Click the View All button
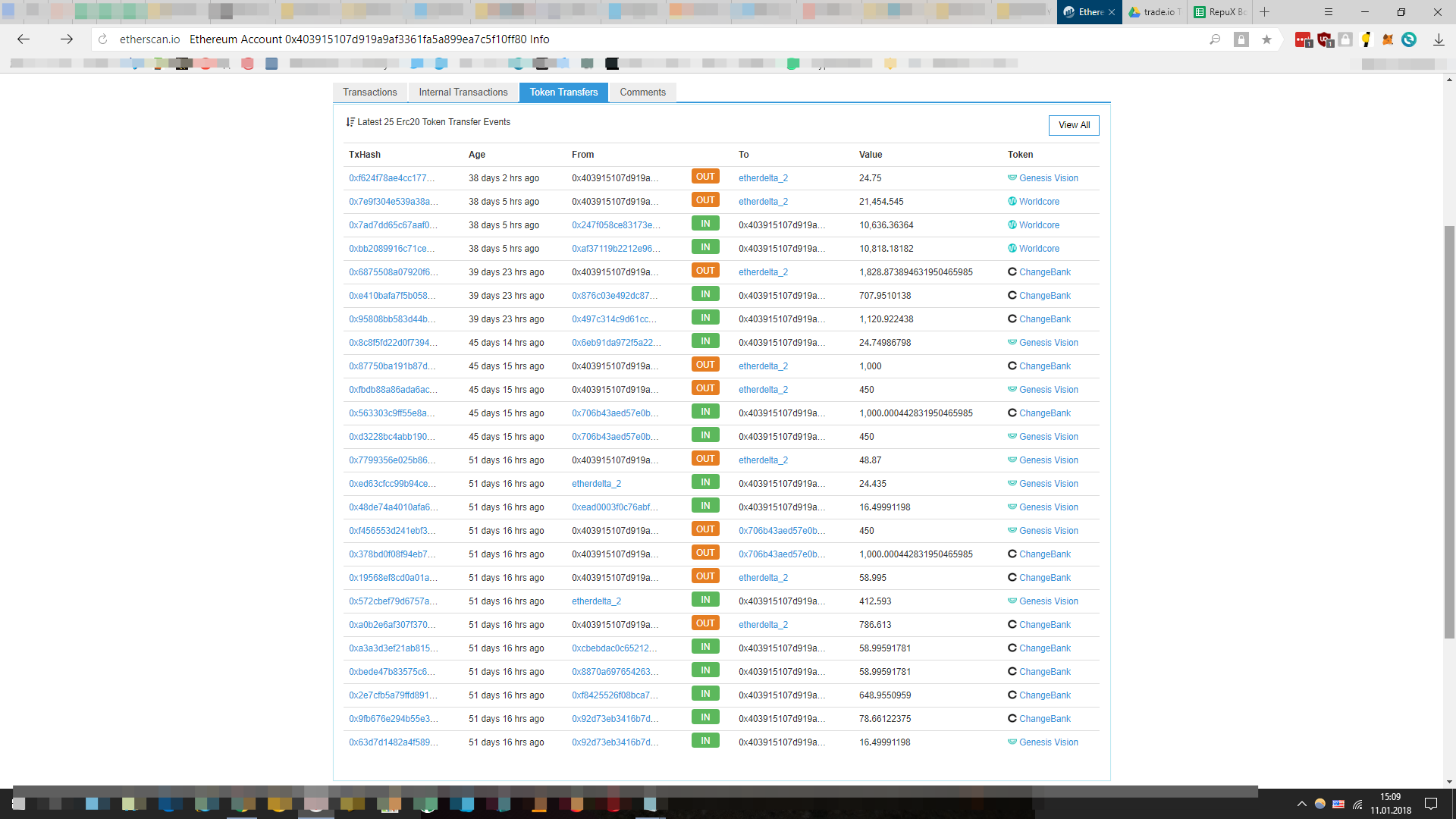Screen dimensions: 1456x819 tap(1074, 125)
